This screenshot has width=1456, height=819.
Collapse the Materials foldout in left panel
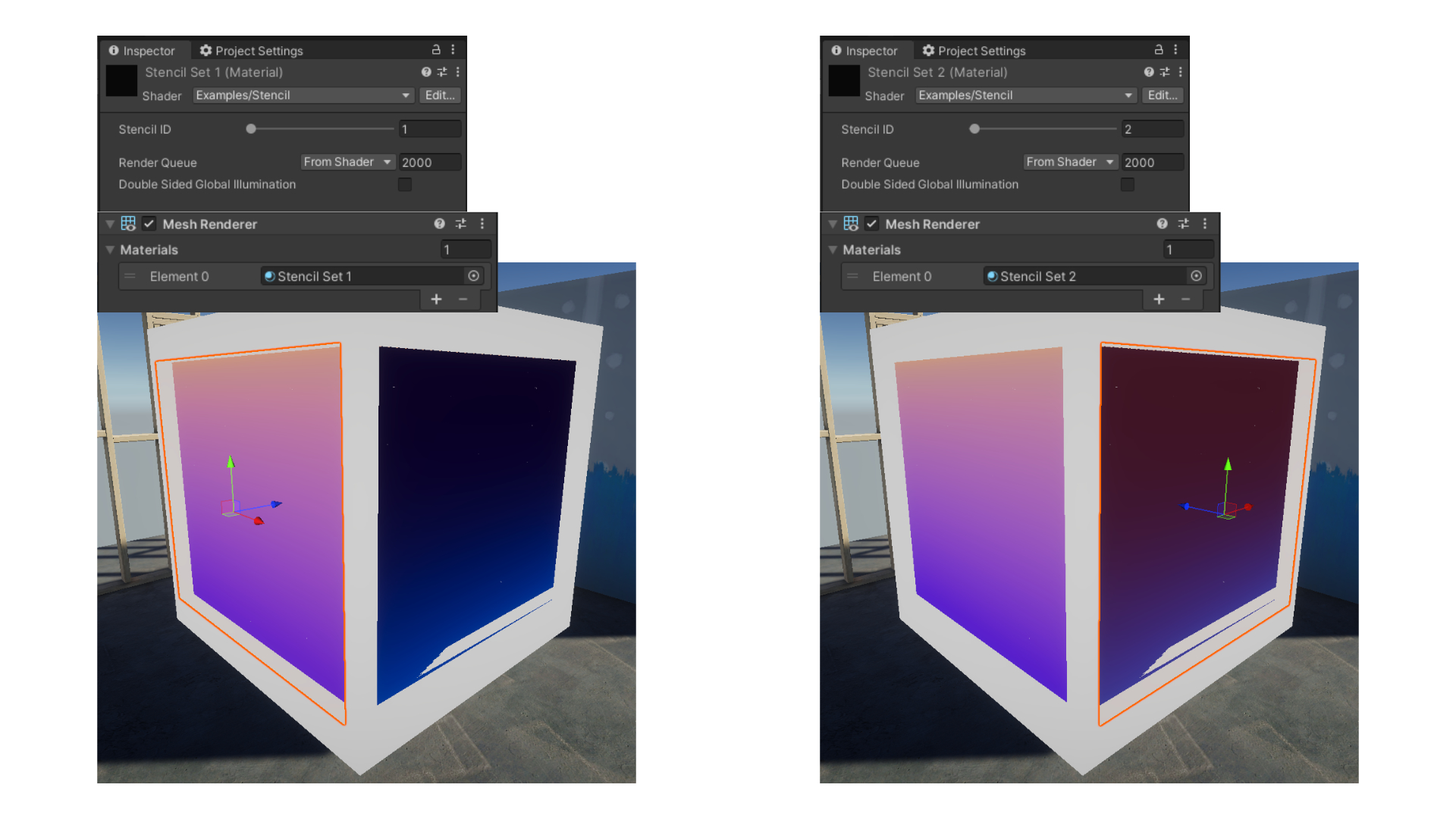111,249
